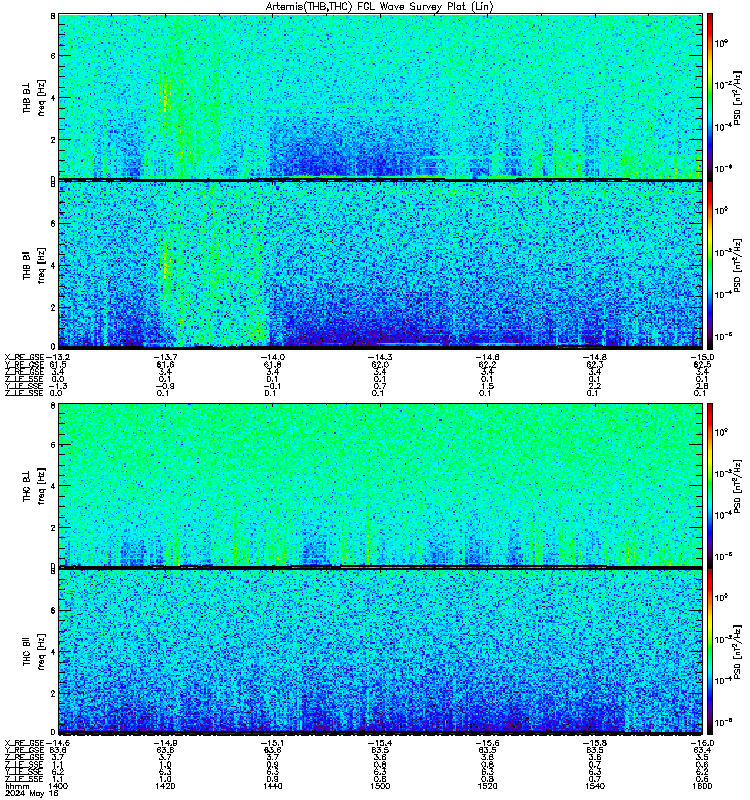This screenshot has width=750, height=800.
Task: Click the 1440 time tick label
Action: pos(273,786)
